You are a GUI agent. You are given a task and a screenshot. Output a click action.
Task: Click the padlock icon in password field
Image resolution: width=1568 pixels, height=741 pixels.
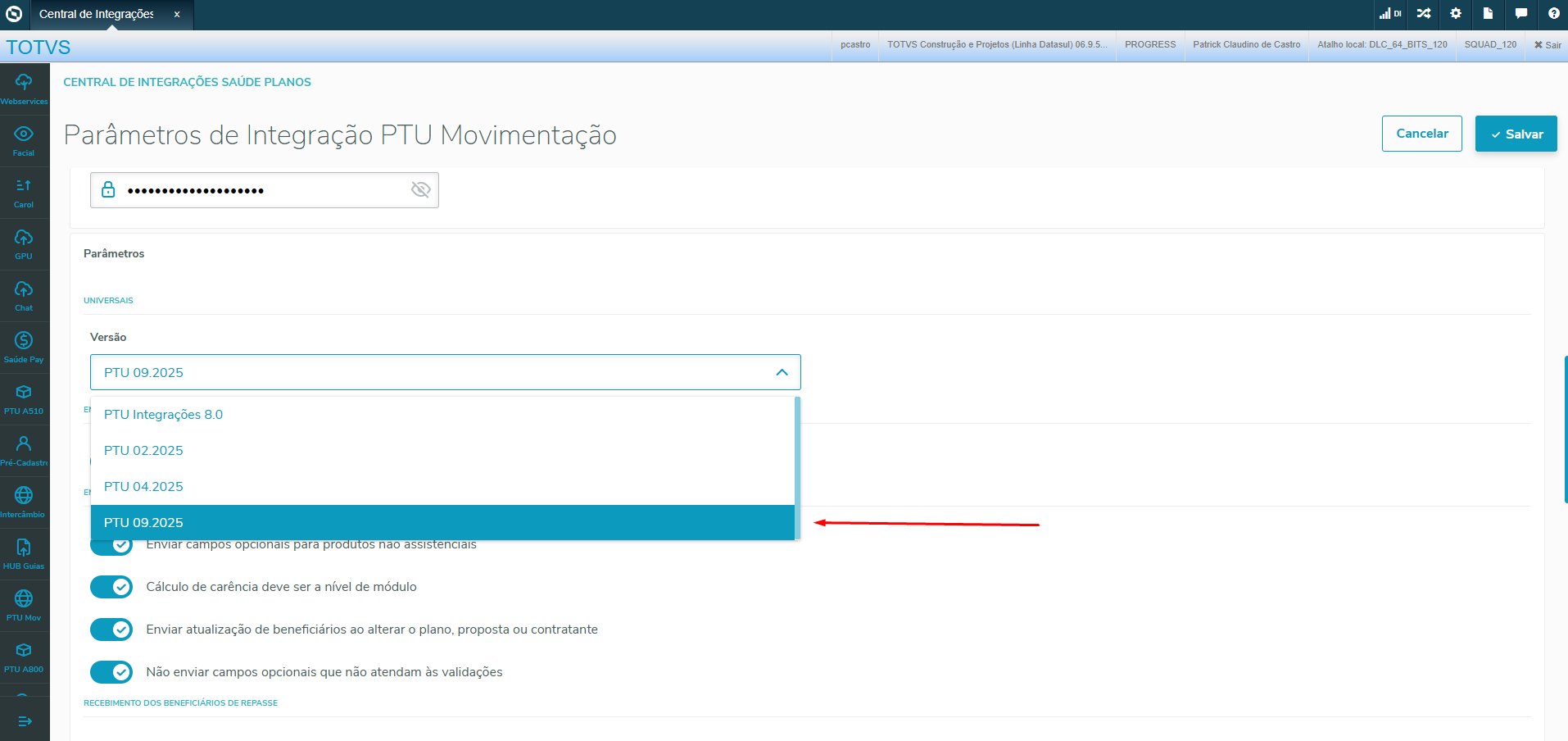pyautogui.click(x=108, y=190)
